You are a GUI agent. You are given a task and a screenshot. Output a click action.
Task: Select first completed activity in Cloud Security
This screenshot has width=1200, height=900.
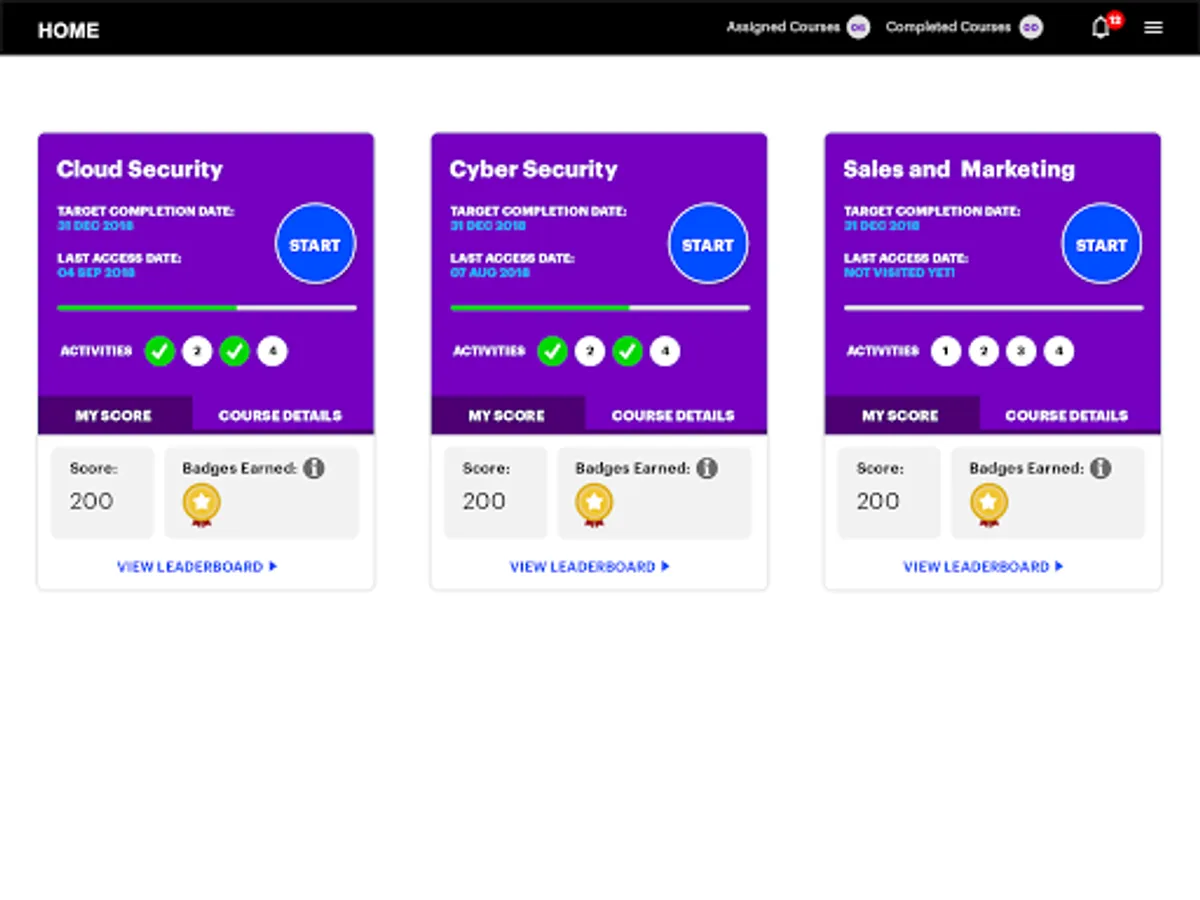tap(160, 351)
